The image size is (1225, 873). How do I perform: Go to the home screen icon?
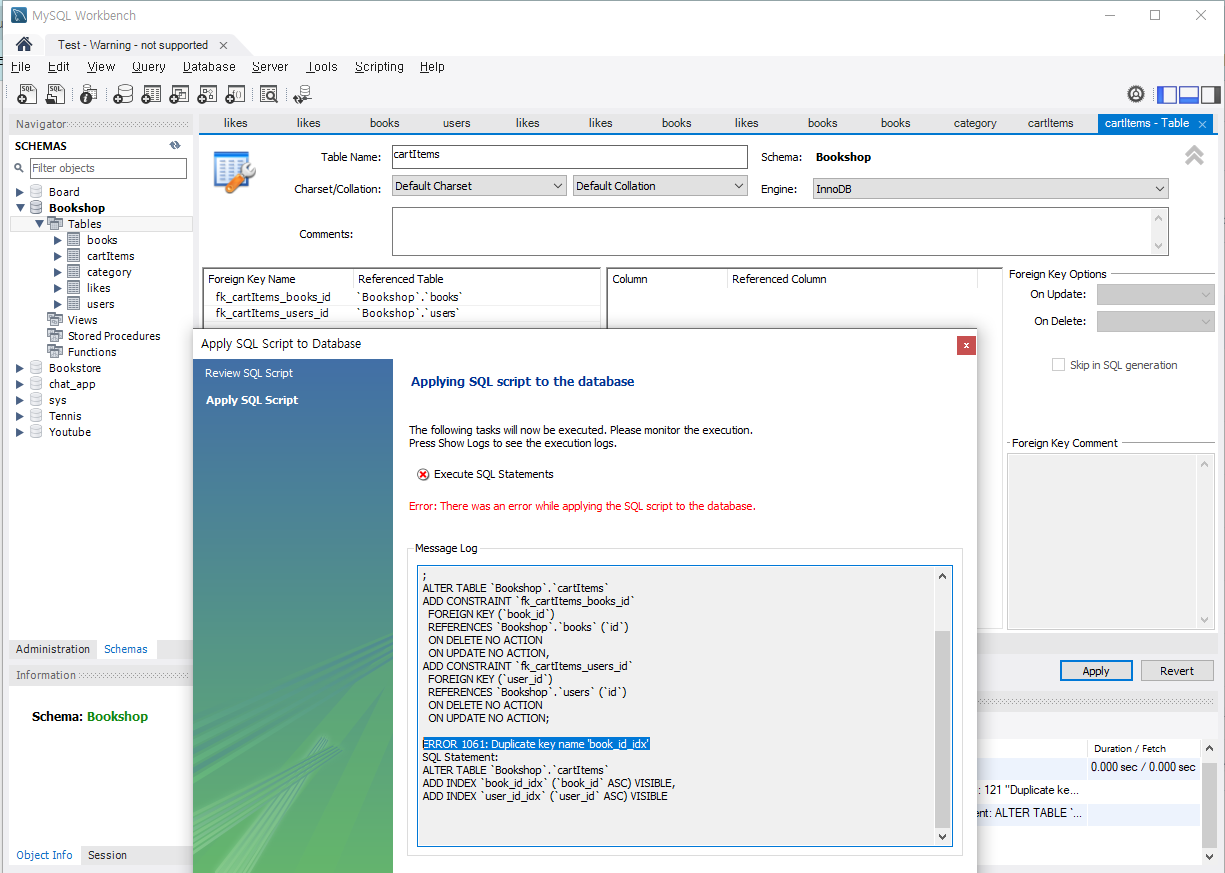tap(24, 45)
